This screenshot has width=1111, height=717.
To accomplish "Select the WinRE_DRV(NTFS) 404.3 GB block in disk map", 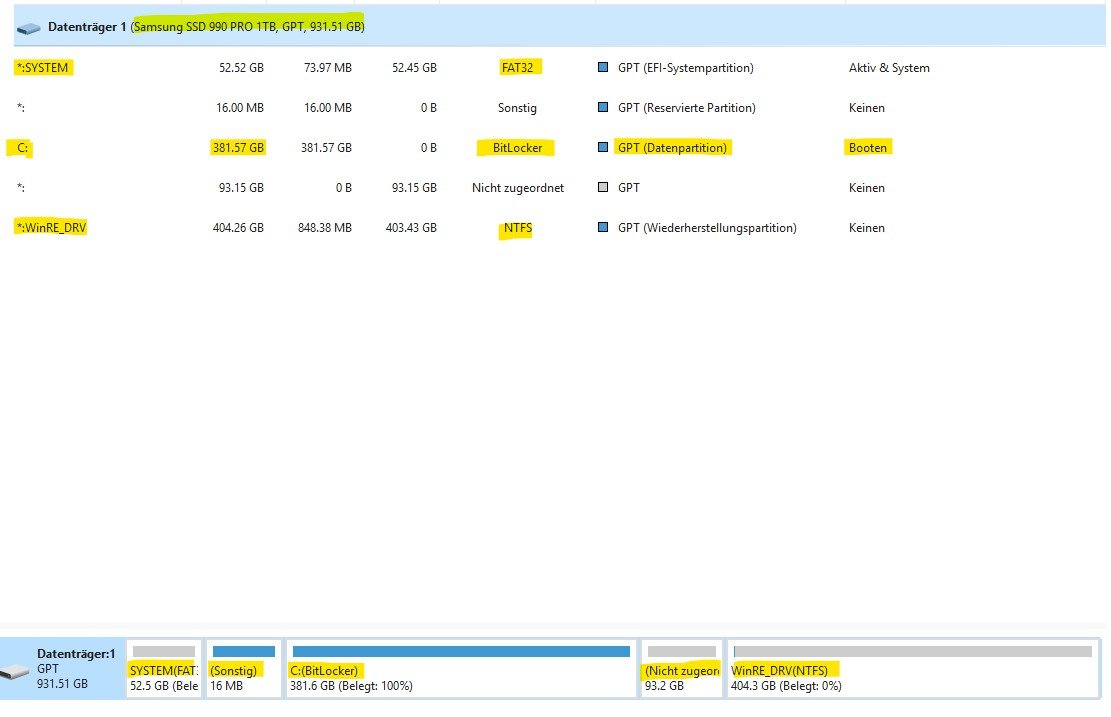I will (913, 669).
